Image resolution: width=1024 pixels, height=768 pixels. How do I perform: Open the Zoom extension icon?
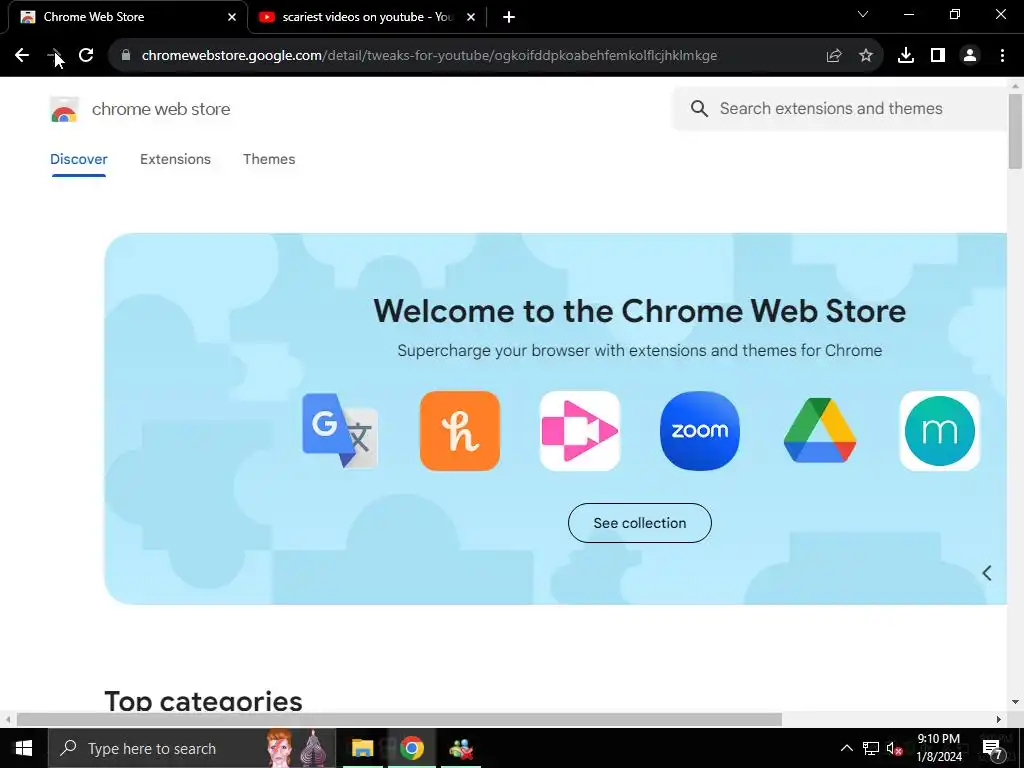tap(699, 431)
